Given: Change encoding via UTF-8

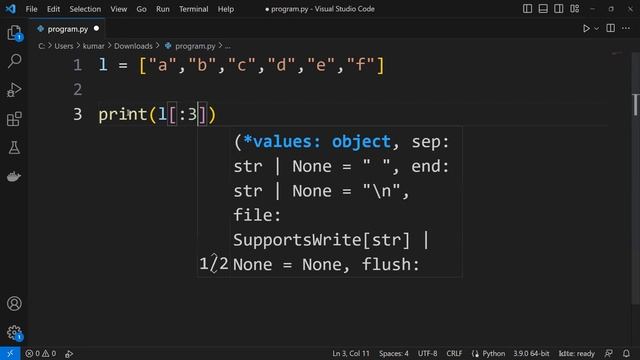Looking at the screenshot, I should 427,353.
